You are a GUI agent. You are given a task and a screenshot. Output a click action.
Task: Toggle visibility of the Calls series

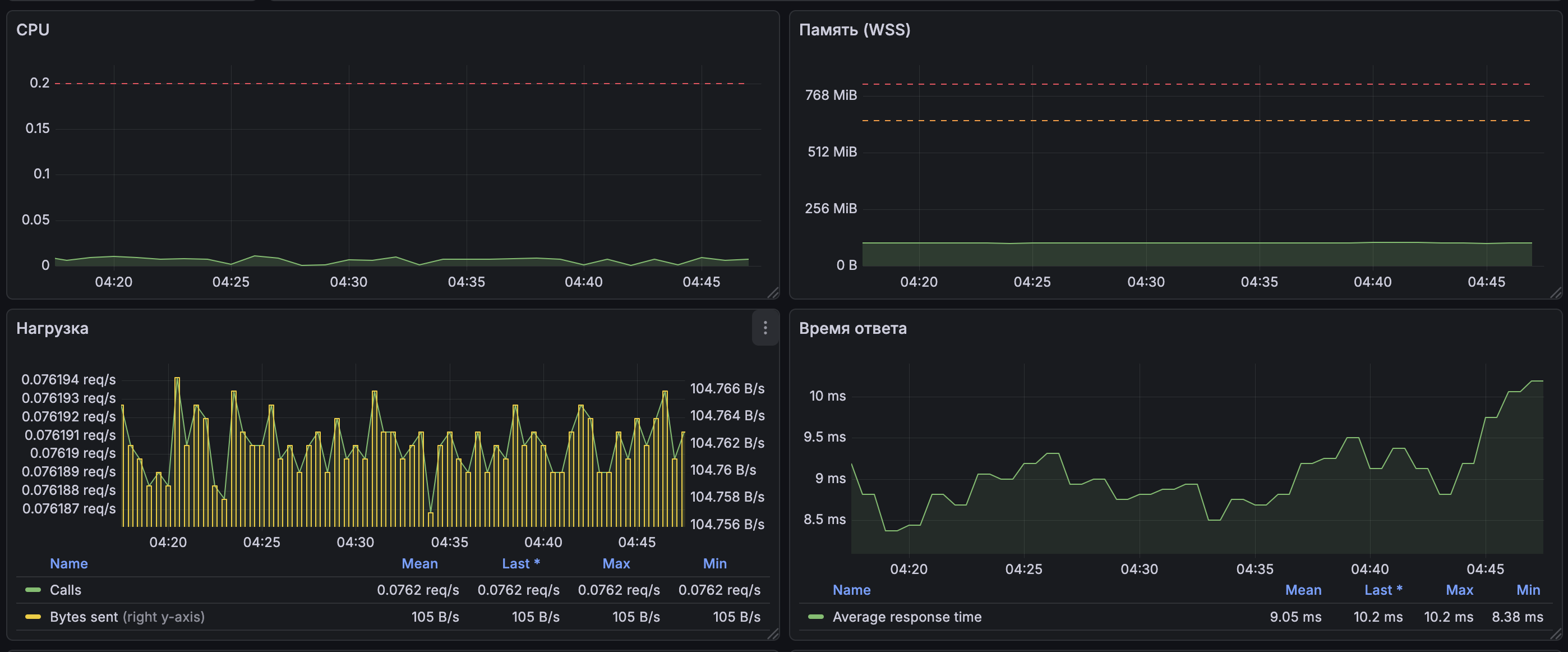[x=65, y=590]
